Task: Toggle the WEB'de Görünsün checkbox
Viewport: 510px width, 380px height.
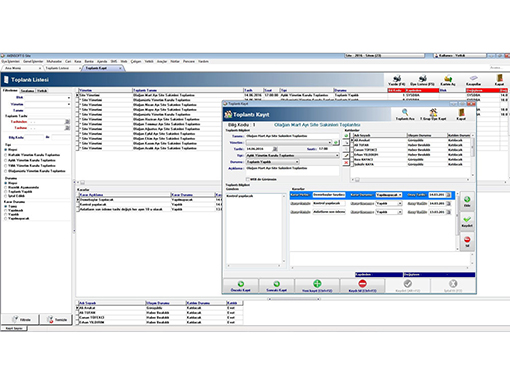Action: coord(248,179)
